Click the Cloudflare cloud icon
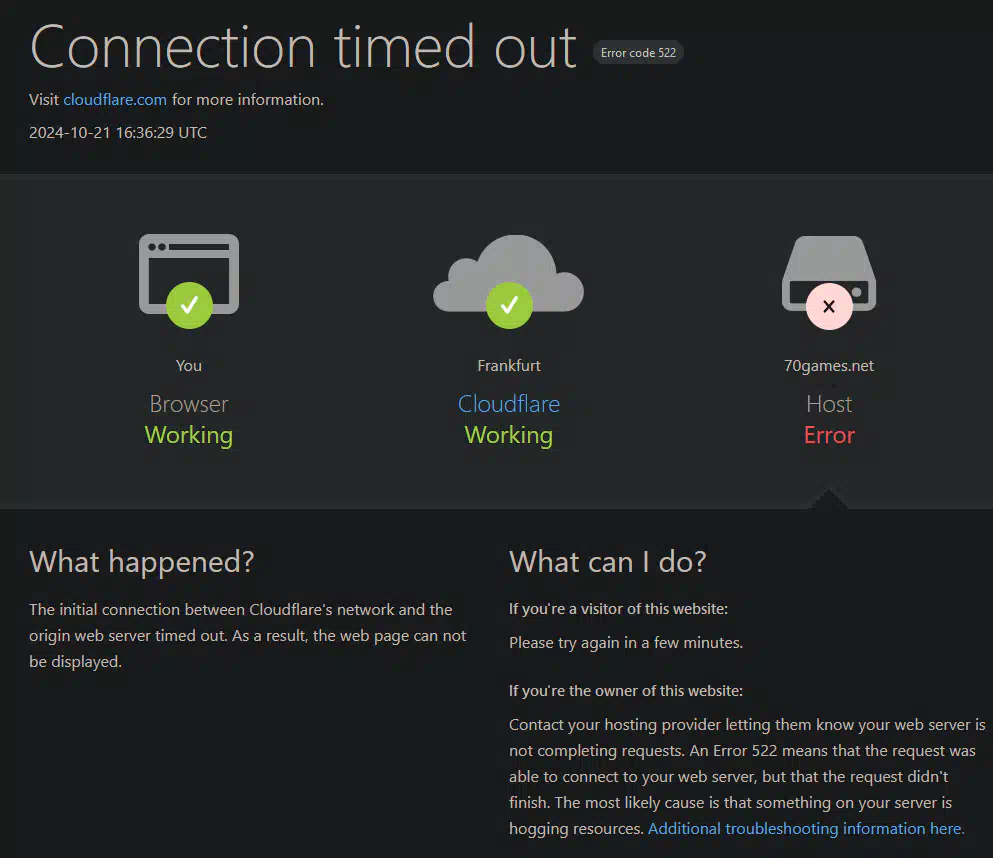Screen dimensions: 993x858 click(x=509, y=274)
